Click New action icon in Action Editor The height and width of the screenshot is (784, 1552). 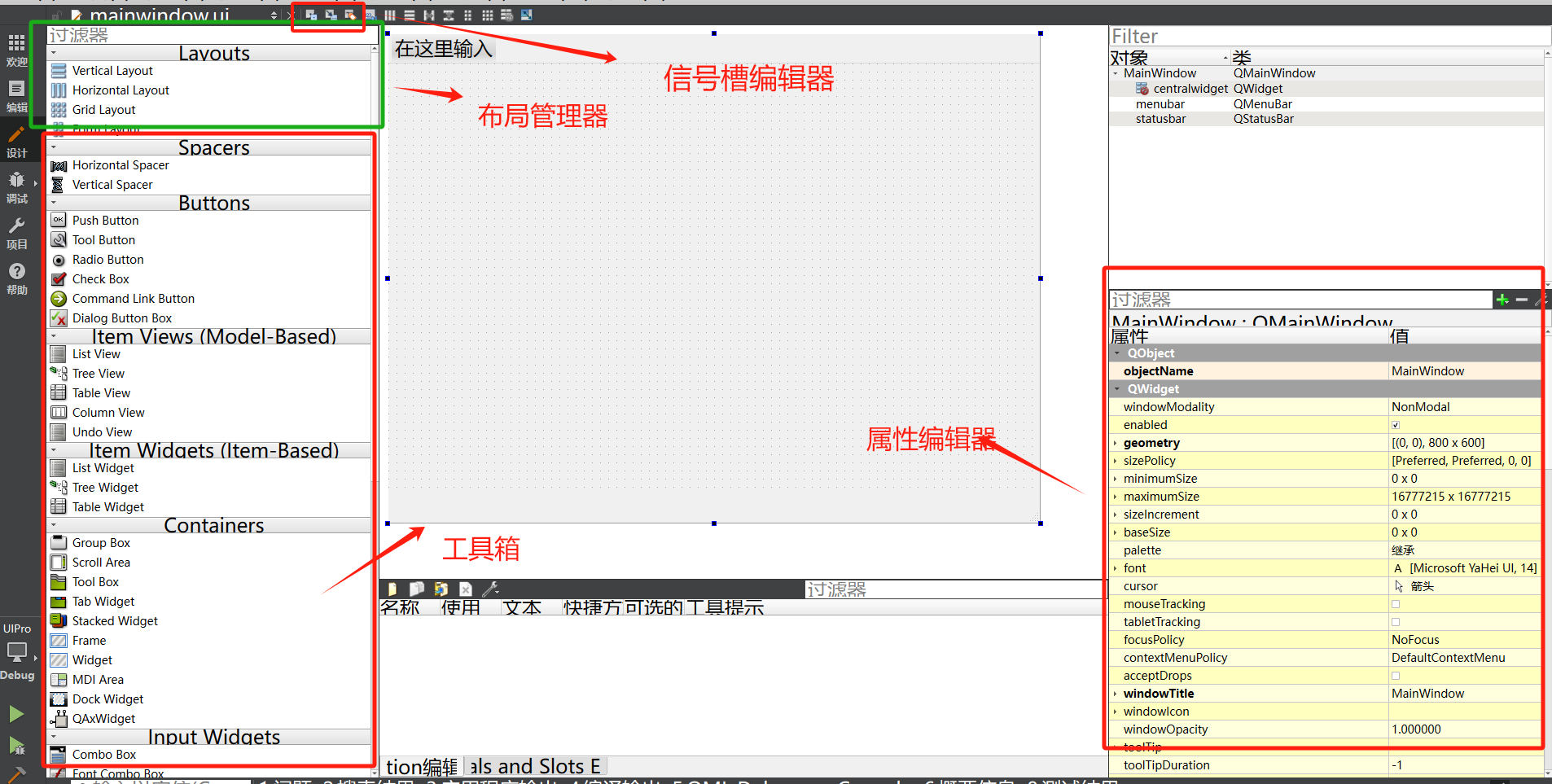click(392, 589)
